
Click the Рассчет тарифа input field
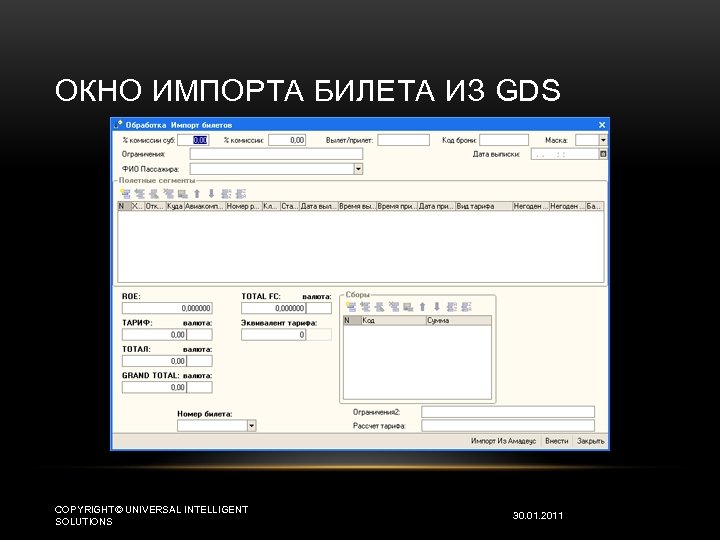tap(508, 426)
